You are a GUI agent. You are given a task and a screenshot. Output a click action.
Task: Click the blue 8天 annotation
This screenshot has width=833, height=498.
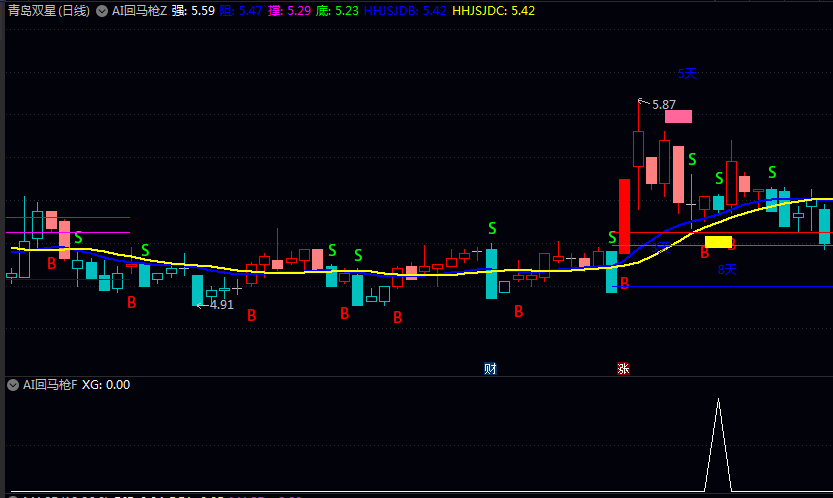coord(727,269)
